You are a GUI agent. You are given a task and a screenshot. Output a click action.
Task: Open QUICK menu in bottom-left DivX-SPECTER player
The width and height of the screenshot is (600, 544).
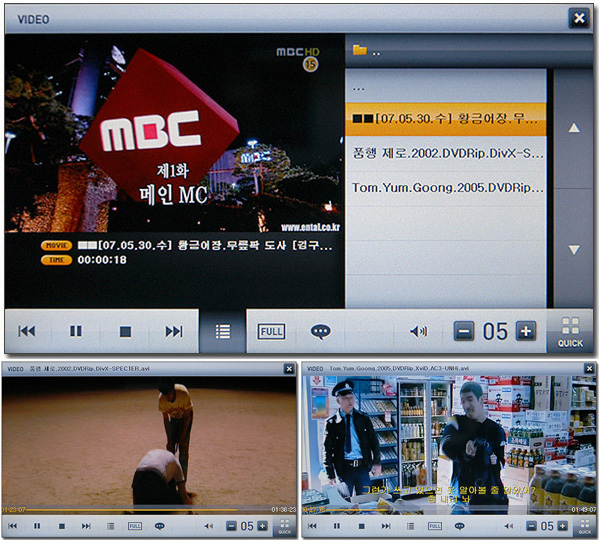(284, 526)
